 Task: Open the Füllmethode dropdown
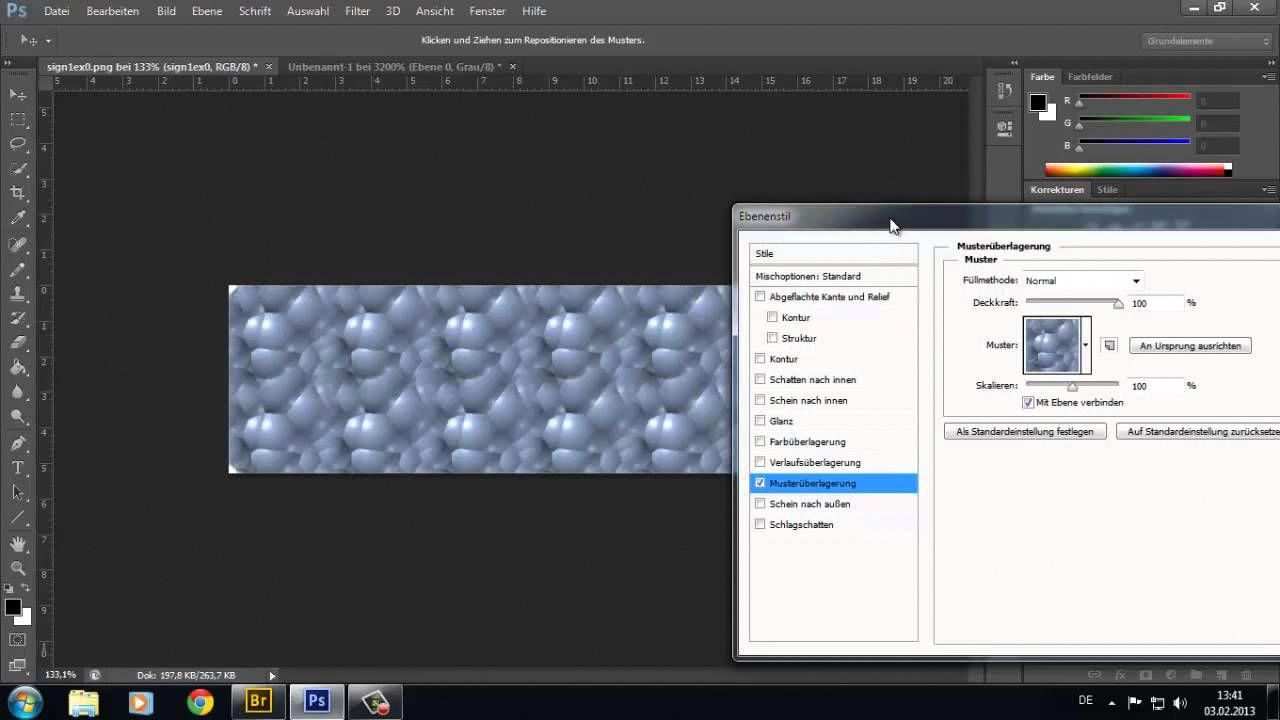pos(1082,281)
